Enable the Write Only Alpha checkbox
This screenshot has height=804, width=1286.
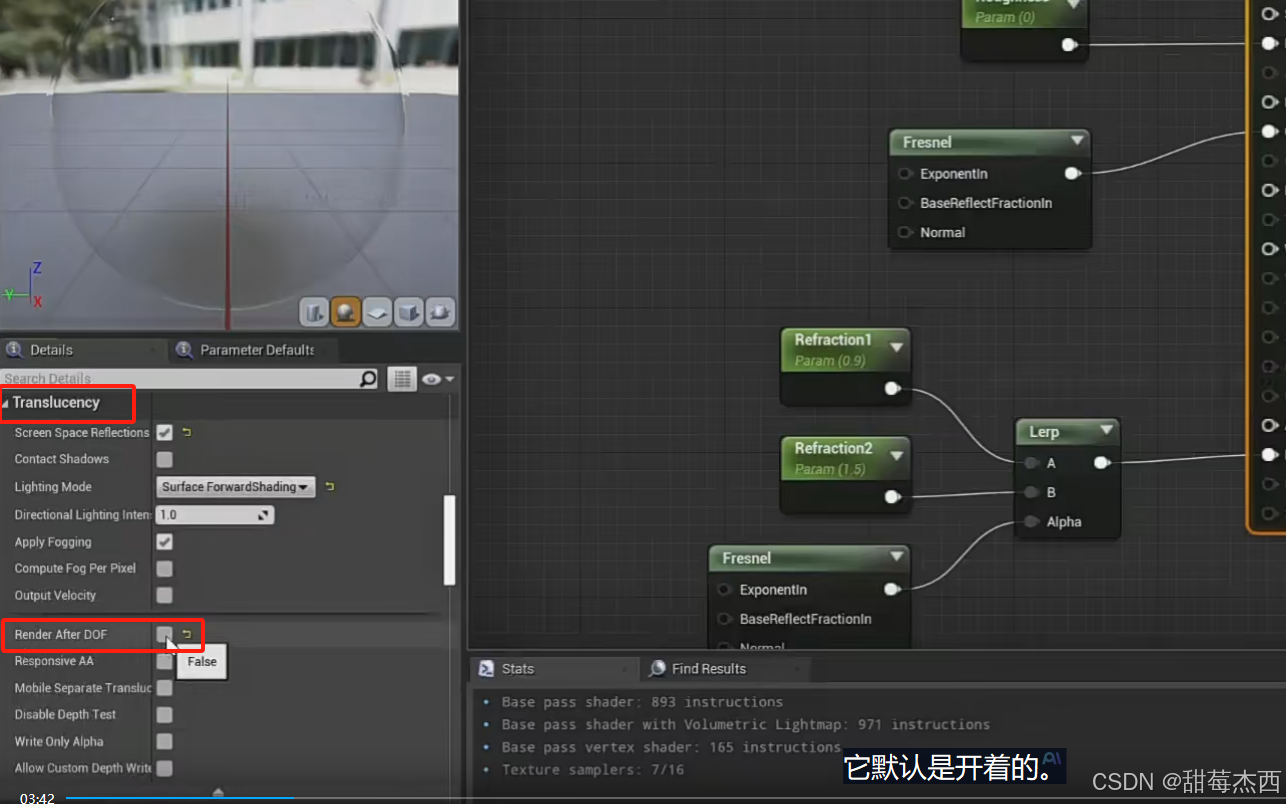165,742
